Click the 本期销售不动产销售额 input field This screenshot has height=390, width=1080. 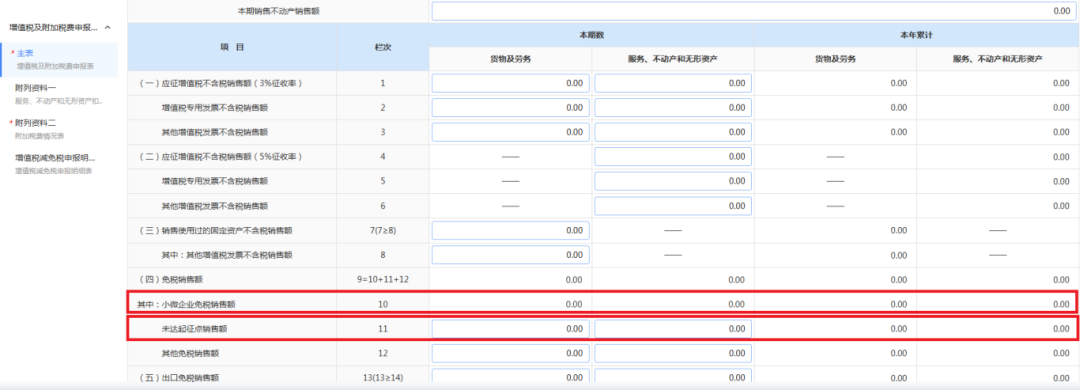pos(754,12)
